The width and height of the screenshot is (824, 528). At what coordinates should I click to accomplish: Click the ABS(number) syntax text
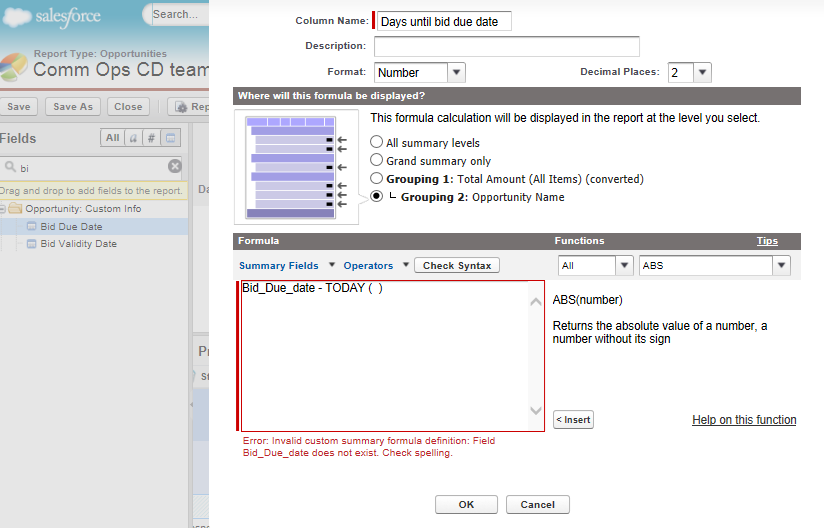pos(588,300)
